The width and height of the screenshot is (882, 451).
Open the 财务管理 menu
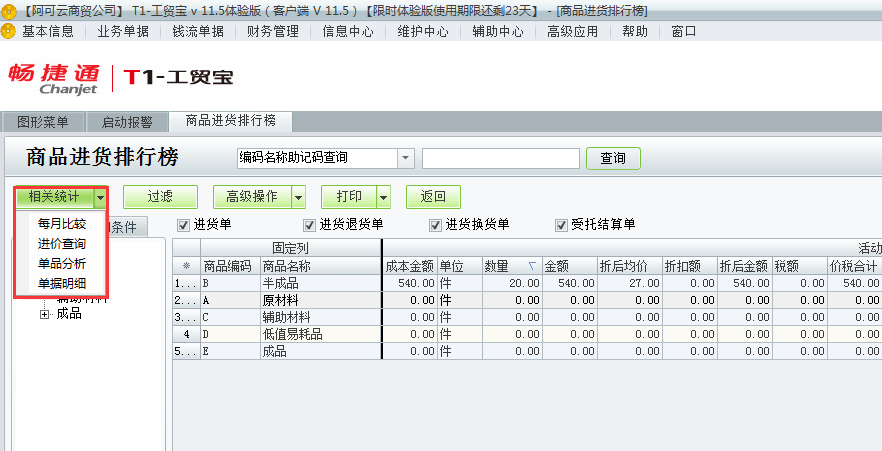coord(273,31)
